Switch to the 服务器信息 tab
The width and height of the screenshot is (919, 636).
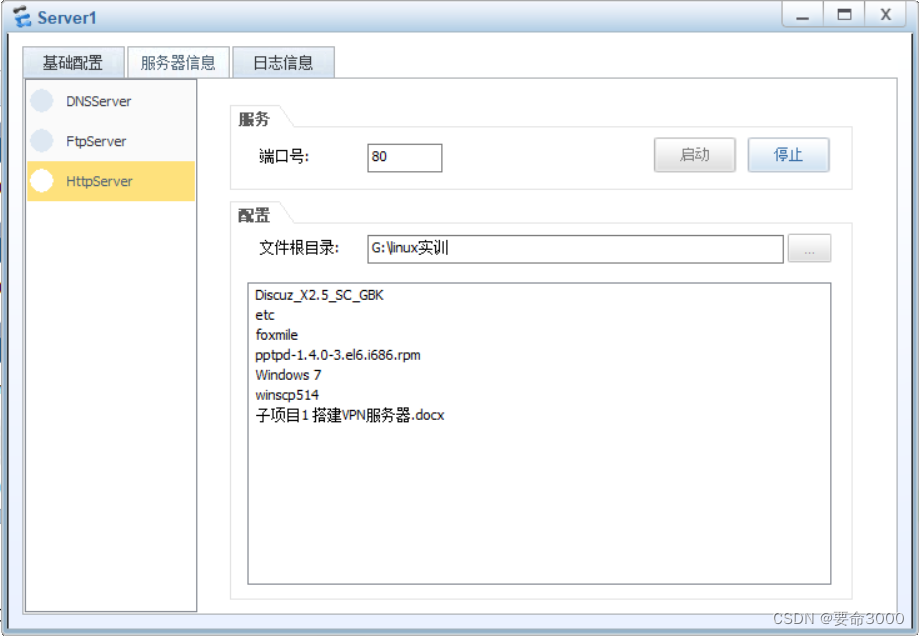coord(178,62)
